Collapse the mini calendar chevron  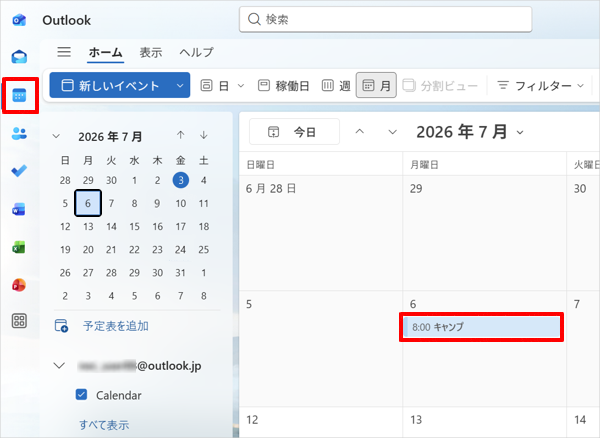[56, 136]
